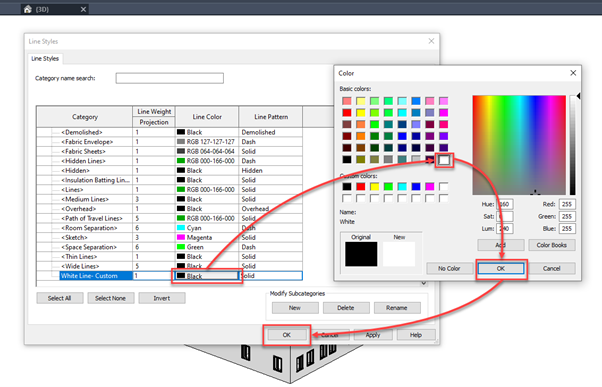Click Add to custom colors button
The height and width of the screenshot is (387, 602).
coord(501,245)
